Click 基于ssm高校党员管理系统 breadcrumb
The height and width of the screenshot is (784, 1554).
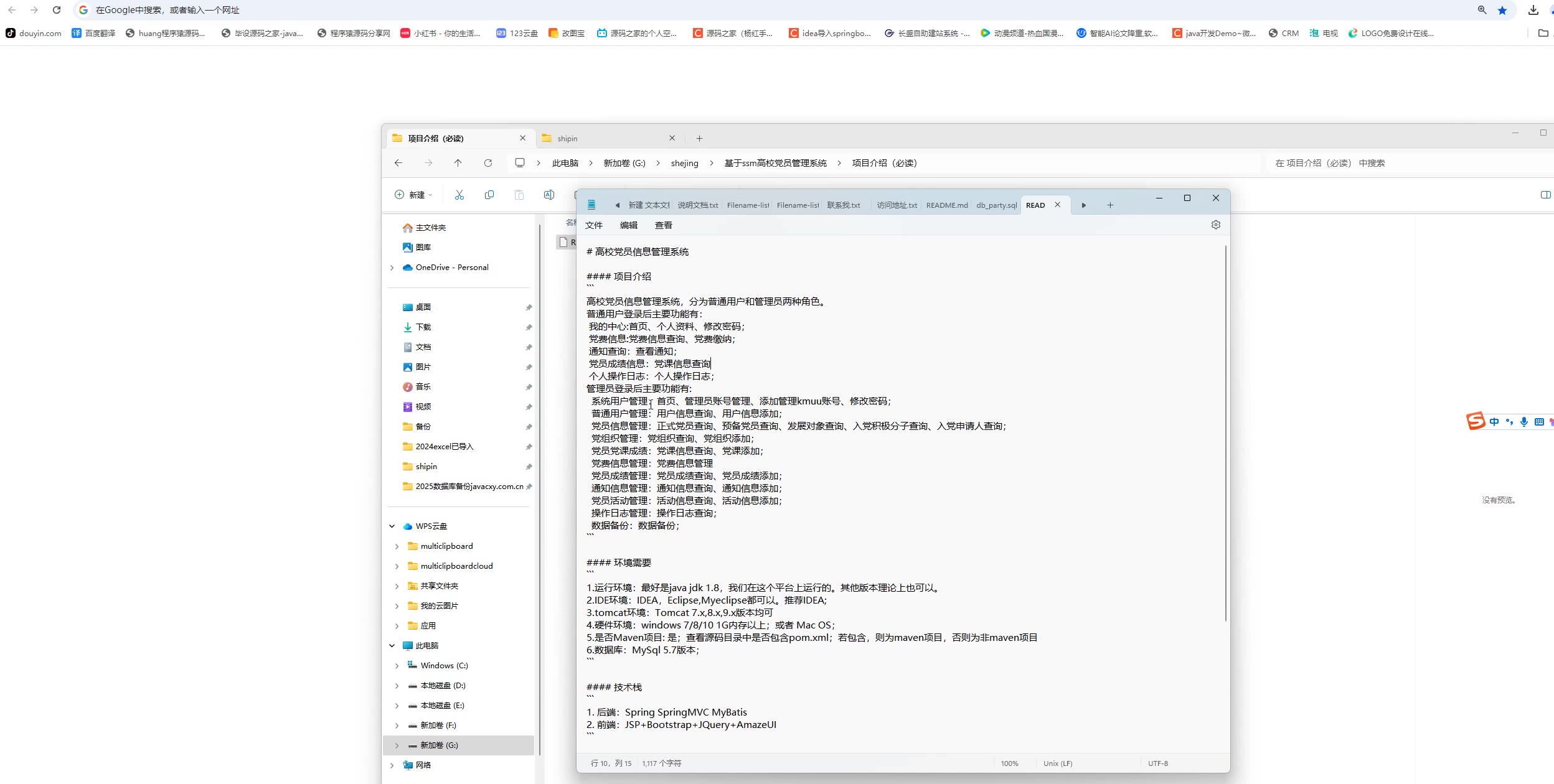775,163
